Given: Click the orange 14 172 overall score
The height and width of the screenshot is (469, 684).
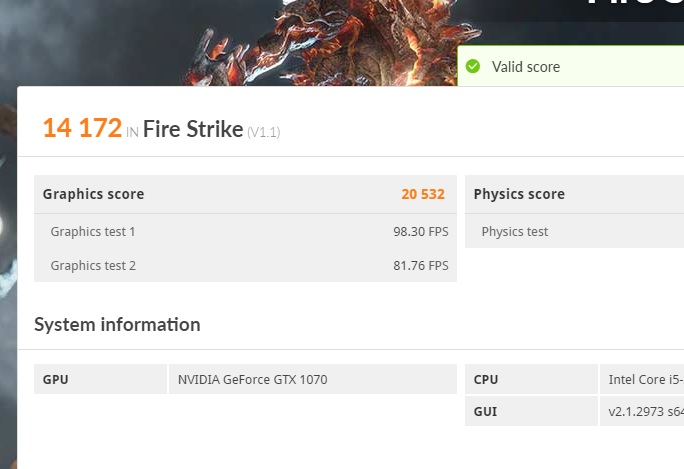Looking at the screenshot, I should pyautogui.click(x=82, y=128).
